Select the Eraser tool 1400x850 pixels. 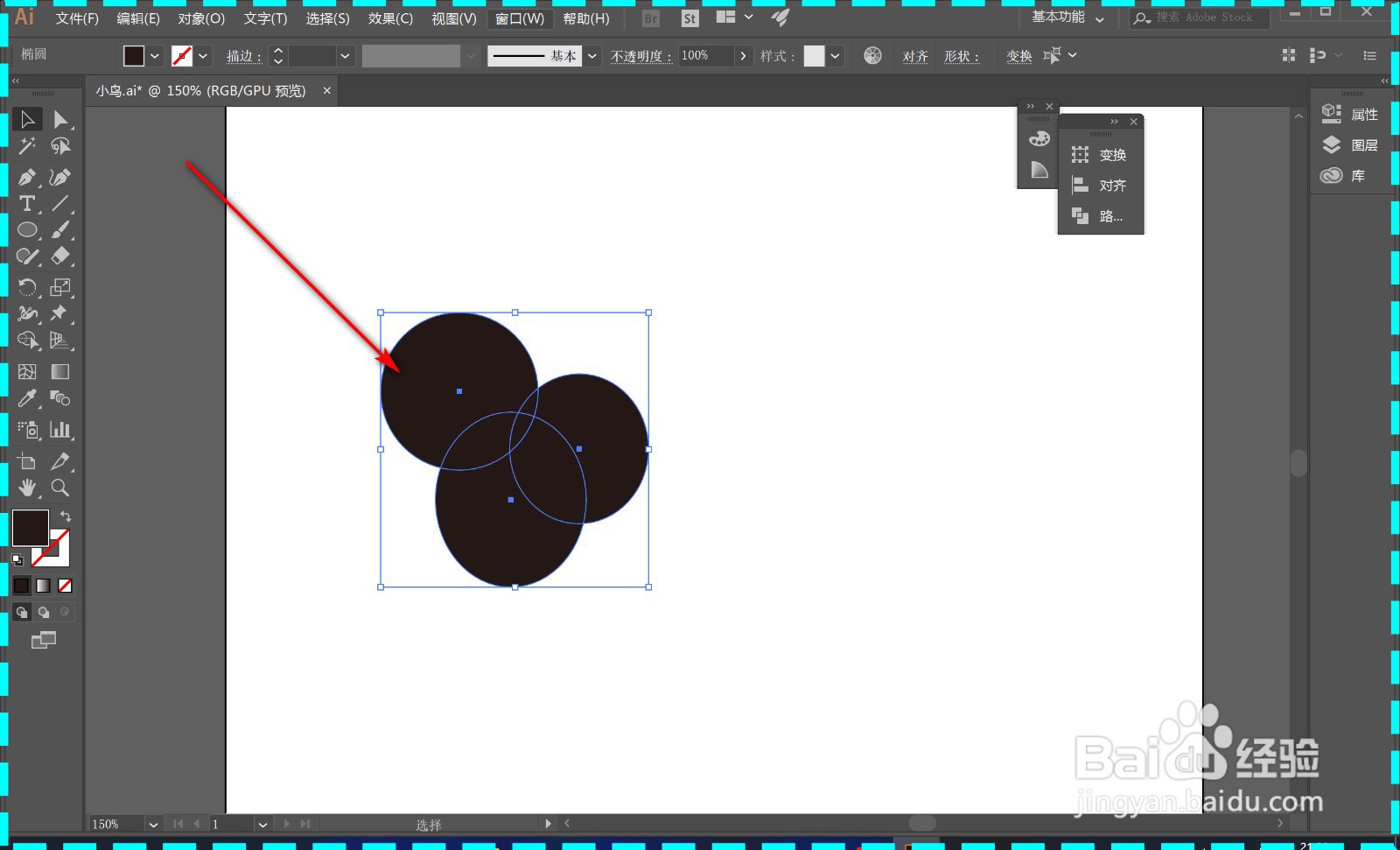(60, 256)
